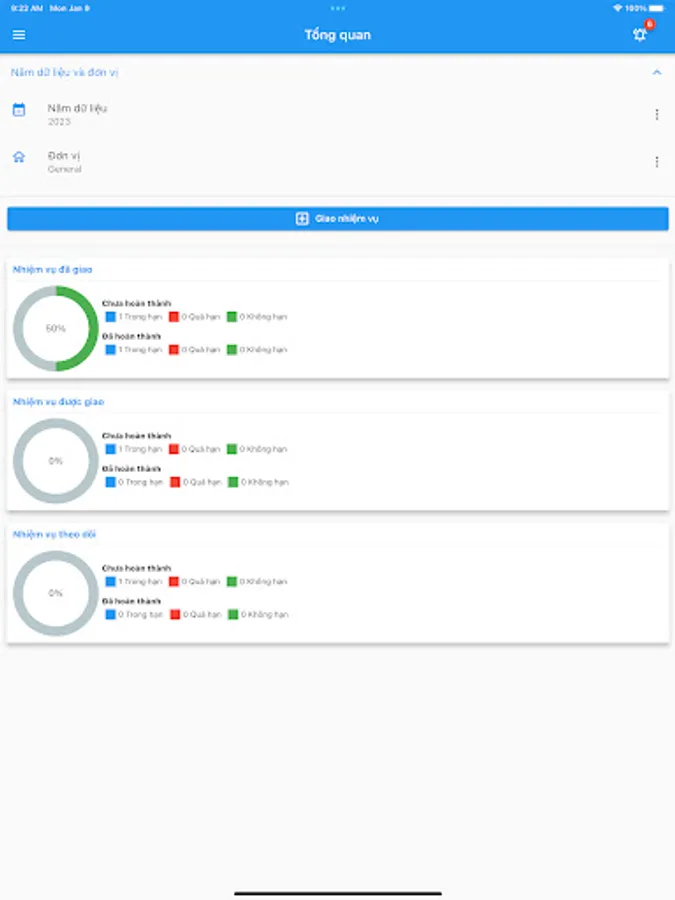Click red Quá hạn swatch under Đã hoàn thành in Nhiệm vụ được giao
The height and width of the screenshot is (900, 675).
pos(175,482)
